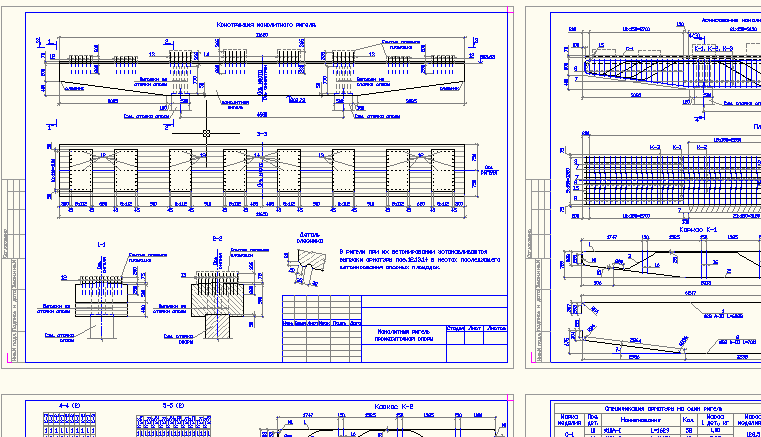761x437 pixels.
Task: Click the 'Листов' cell in the title block
Action: pos(496,328)
